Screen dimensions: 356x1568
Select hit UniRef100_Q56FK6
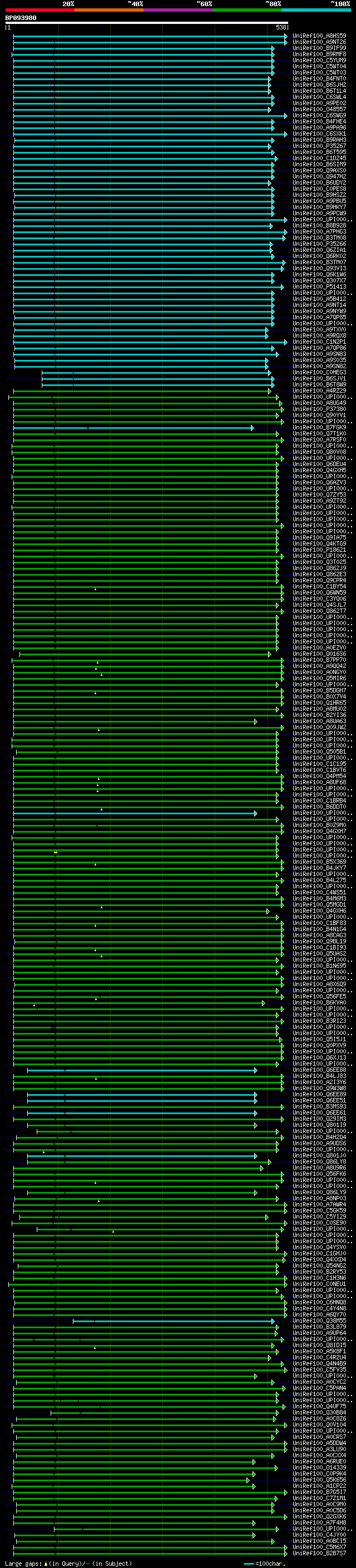tap(319, 1174)
